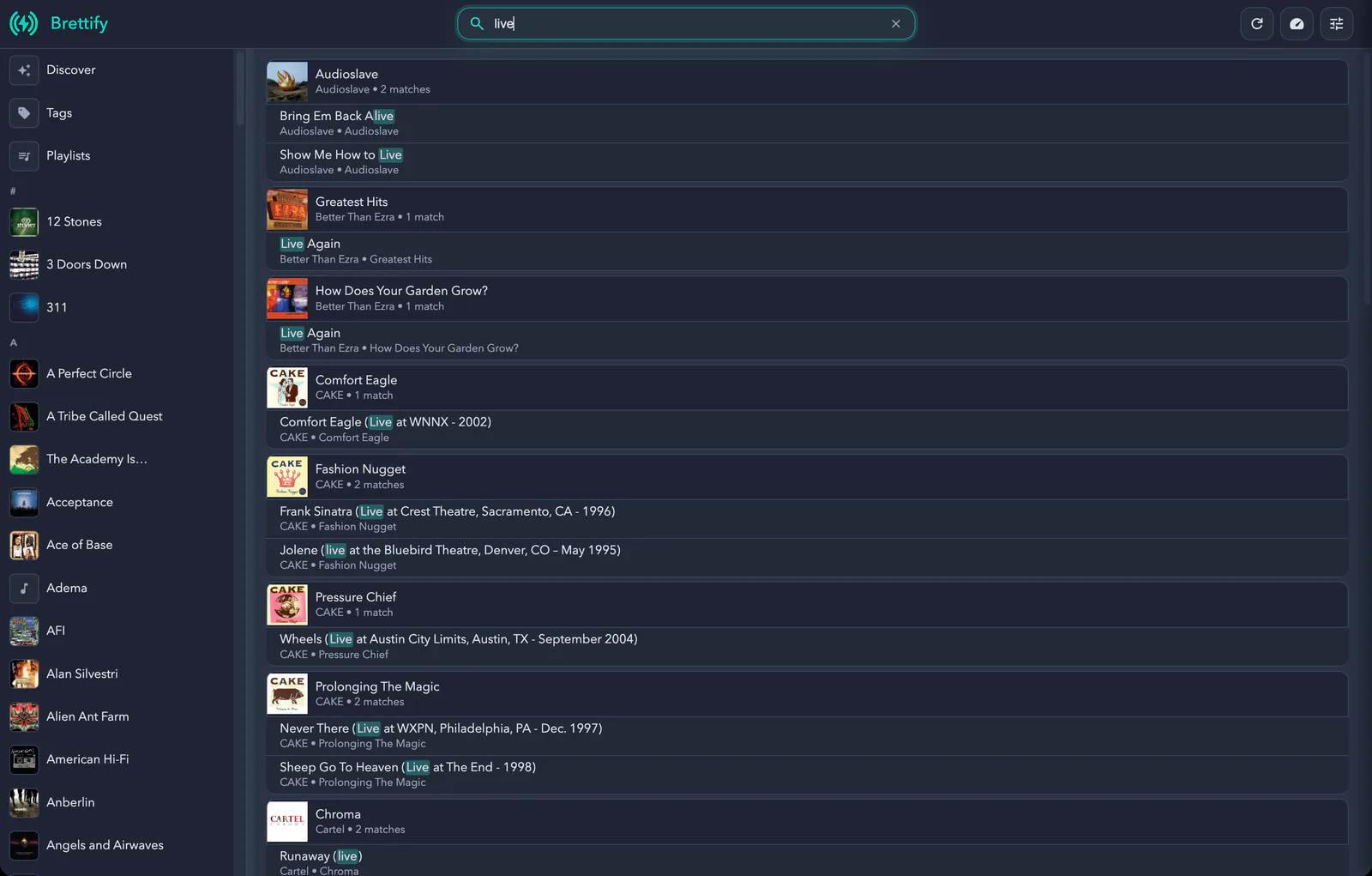Image resolution: width=1372 pixels, height=876 pixels.
Task: Click the A Perfect Circle artist thumbnail
Action: 24,374
